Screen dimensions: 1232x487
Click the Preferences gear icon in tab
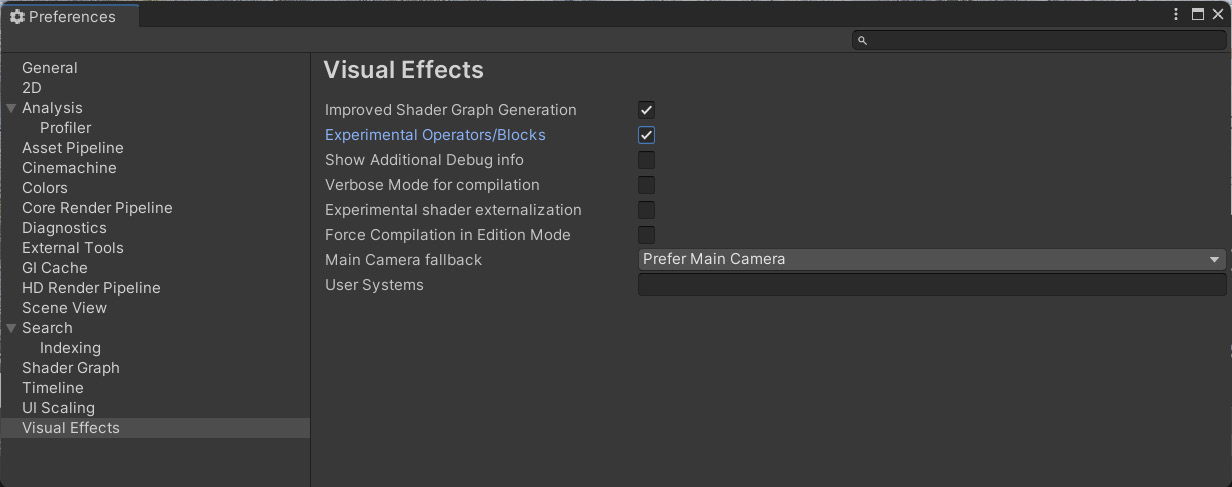coord(17,17)
